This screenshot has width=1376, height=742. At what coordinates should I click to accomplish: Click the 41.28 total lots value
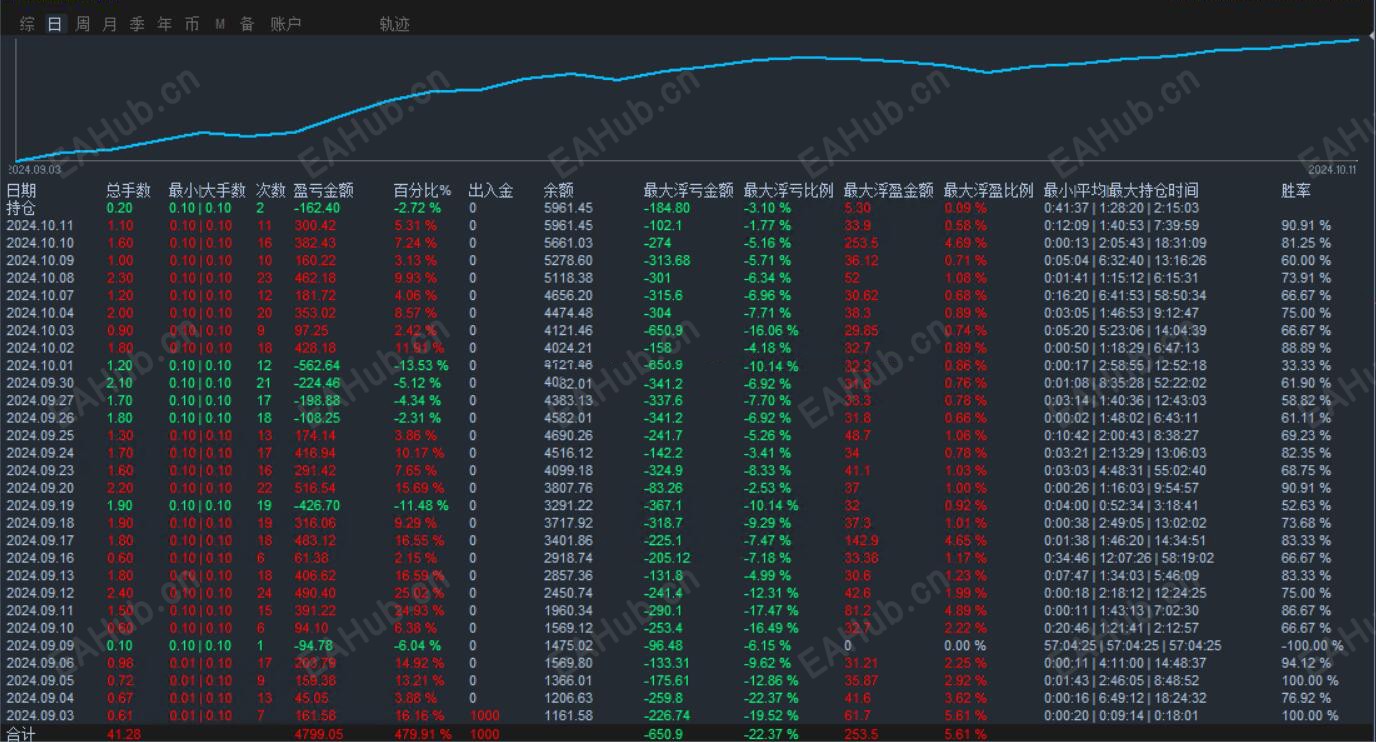(123, 733)
